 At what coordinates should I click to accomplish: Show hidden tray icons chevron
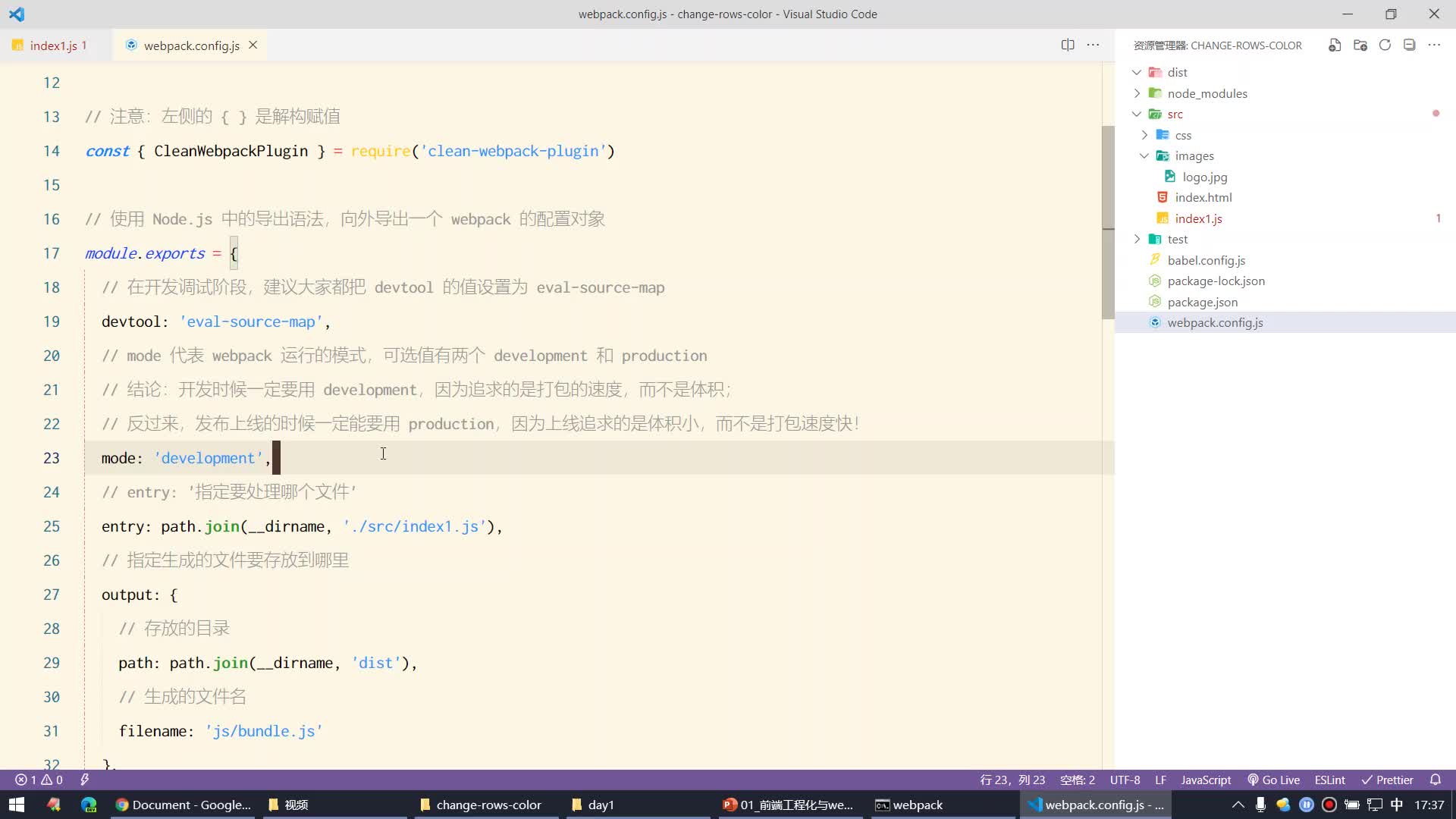pos(1238,805)
